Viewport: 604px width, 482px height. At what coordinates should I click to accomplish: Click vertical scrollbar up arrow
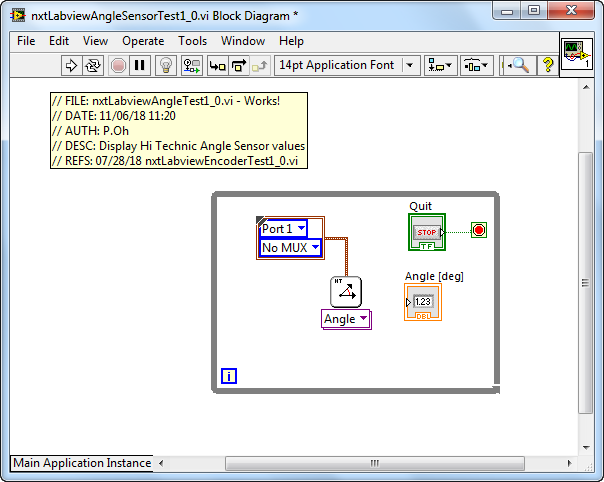click(586, 87)
